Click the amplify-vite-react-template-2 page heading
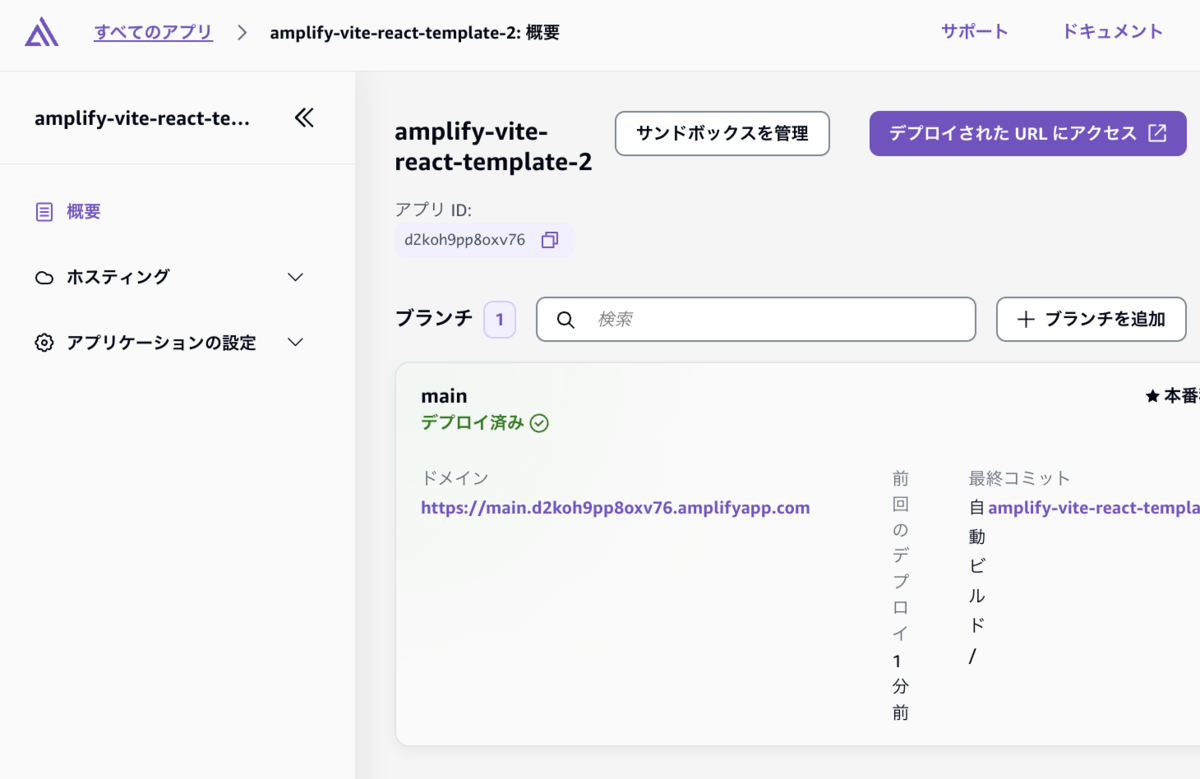The height and width of the screenshot is (779, 1200). coord(494,146)
